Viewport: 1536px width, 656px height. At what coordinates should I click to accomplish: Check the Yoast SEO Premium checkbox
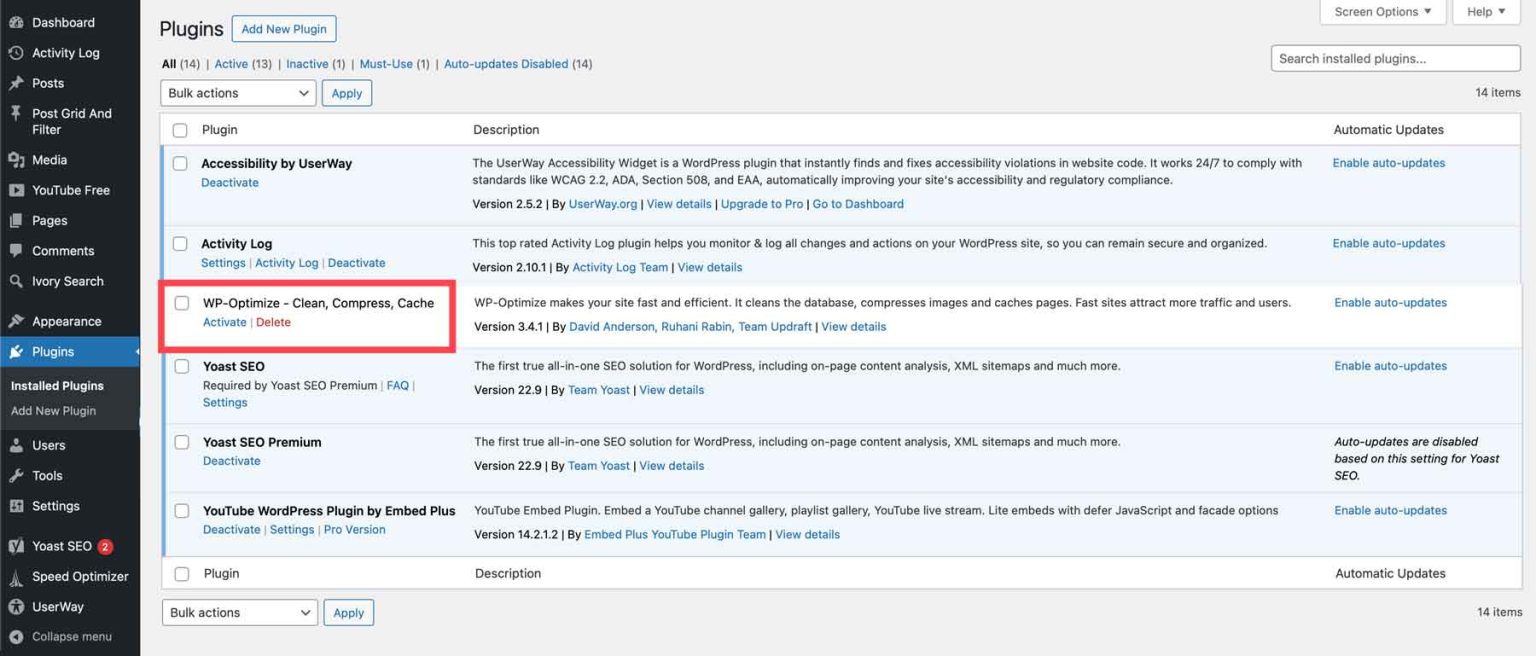pos(181,441)
